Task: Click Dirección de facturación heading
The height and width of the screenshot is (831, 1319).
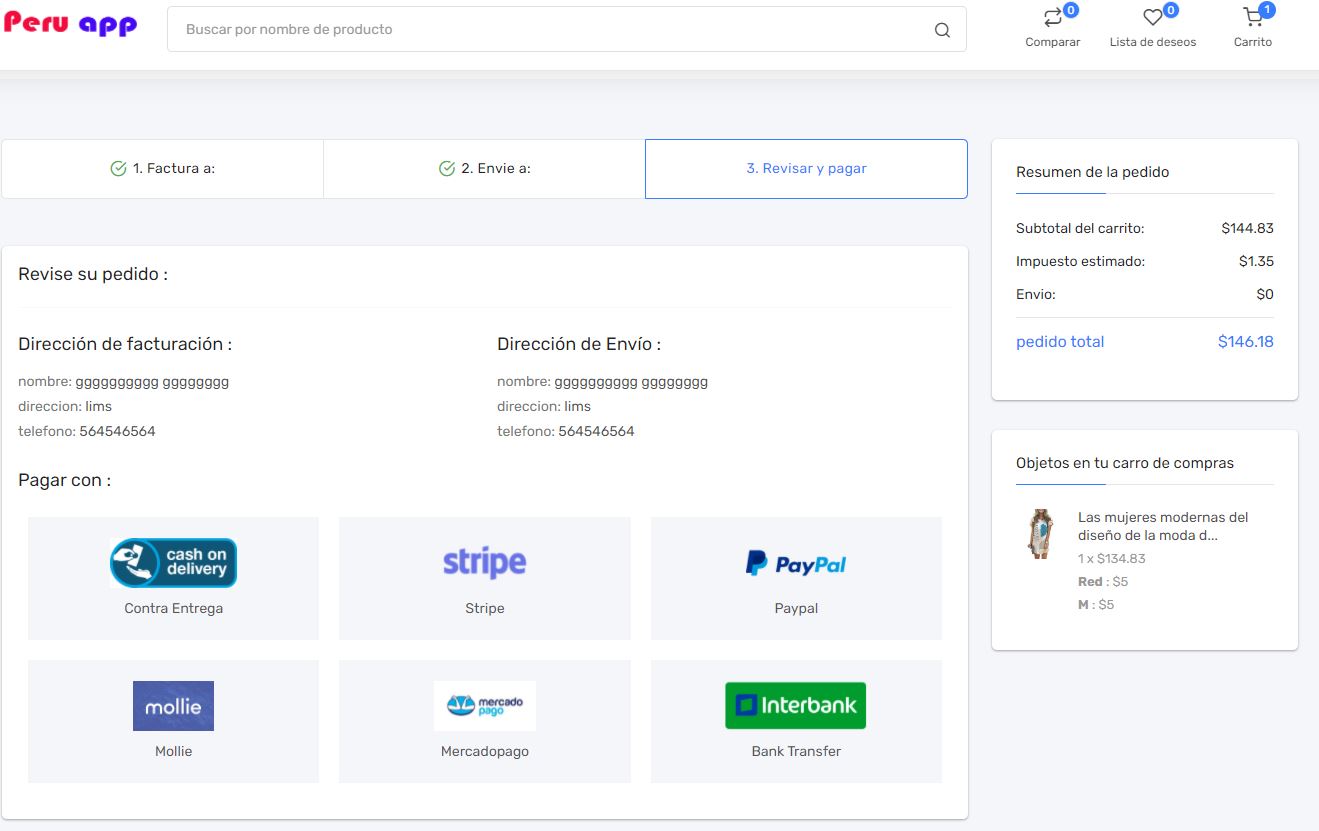Action: 125,344
